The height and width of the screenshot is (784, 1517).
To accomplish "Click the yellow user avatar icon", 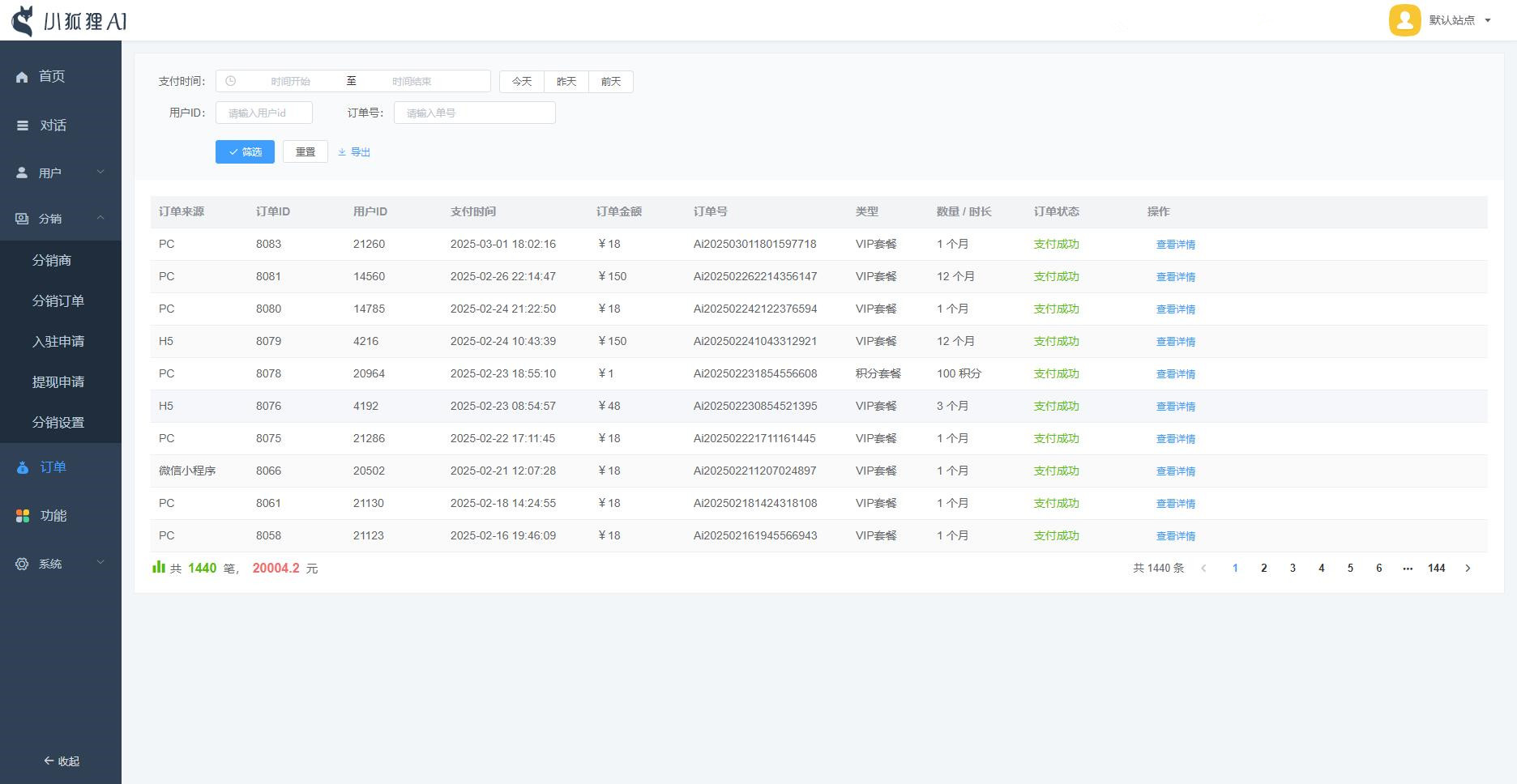I will [1404, 20].
